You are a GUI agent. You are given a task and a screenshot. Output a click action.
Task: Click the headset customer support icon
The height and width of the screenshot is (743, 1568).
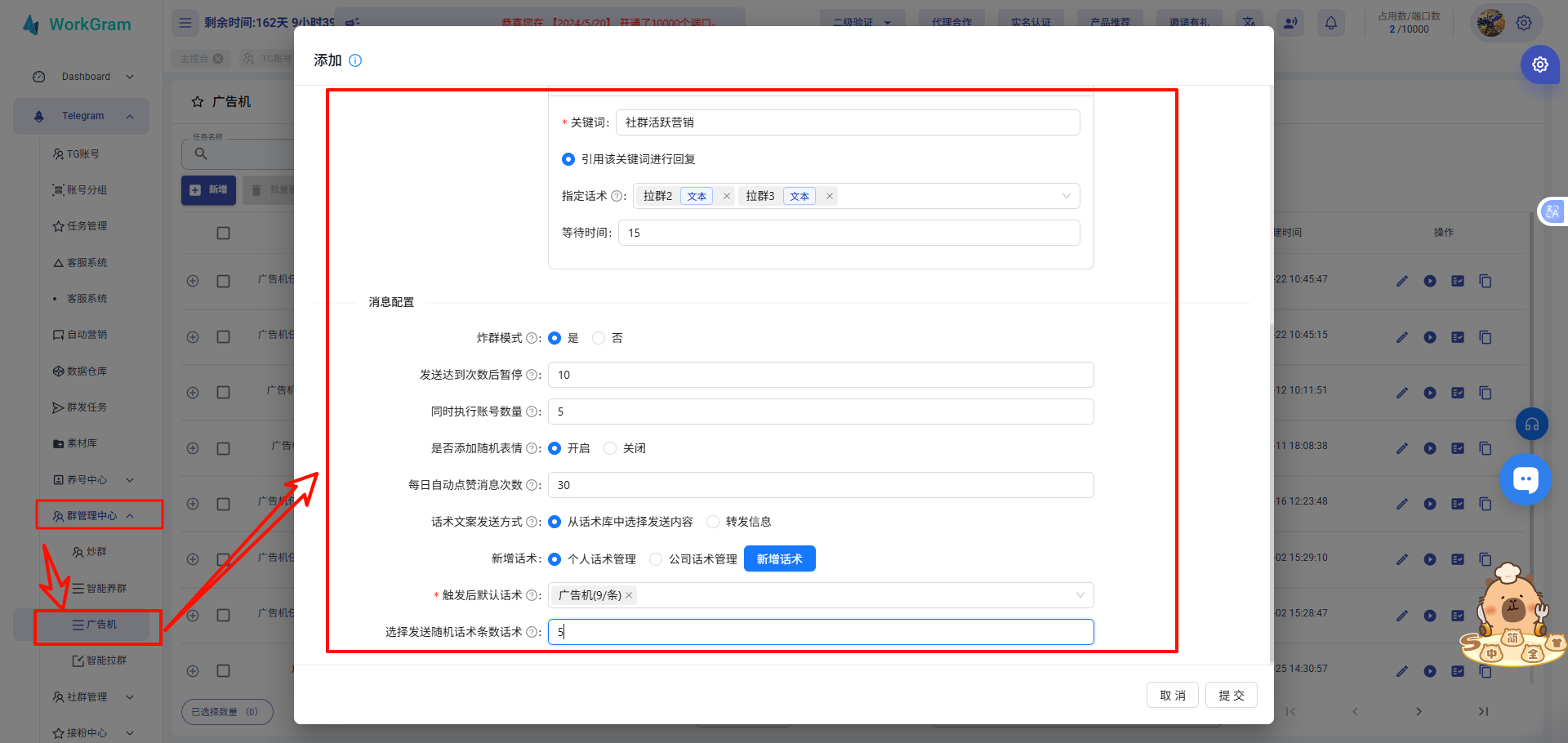1531,424
